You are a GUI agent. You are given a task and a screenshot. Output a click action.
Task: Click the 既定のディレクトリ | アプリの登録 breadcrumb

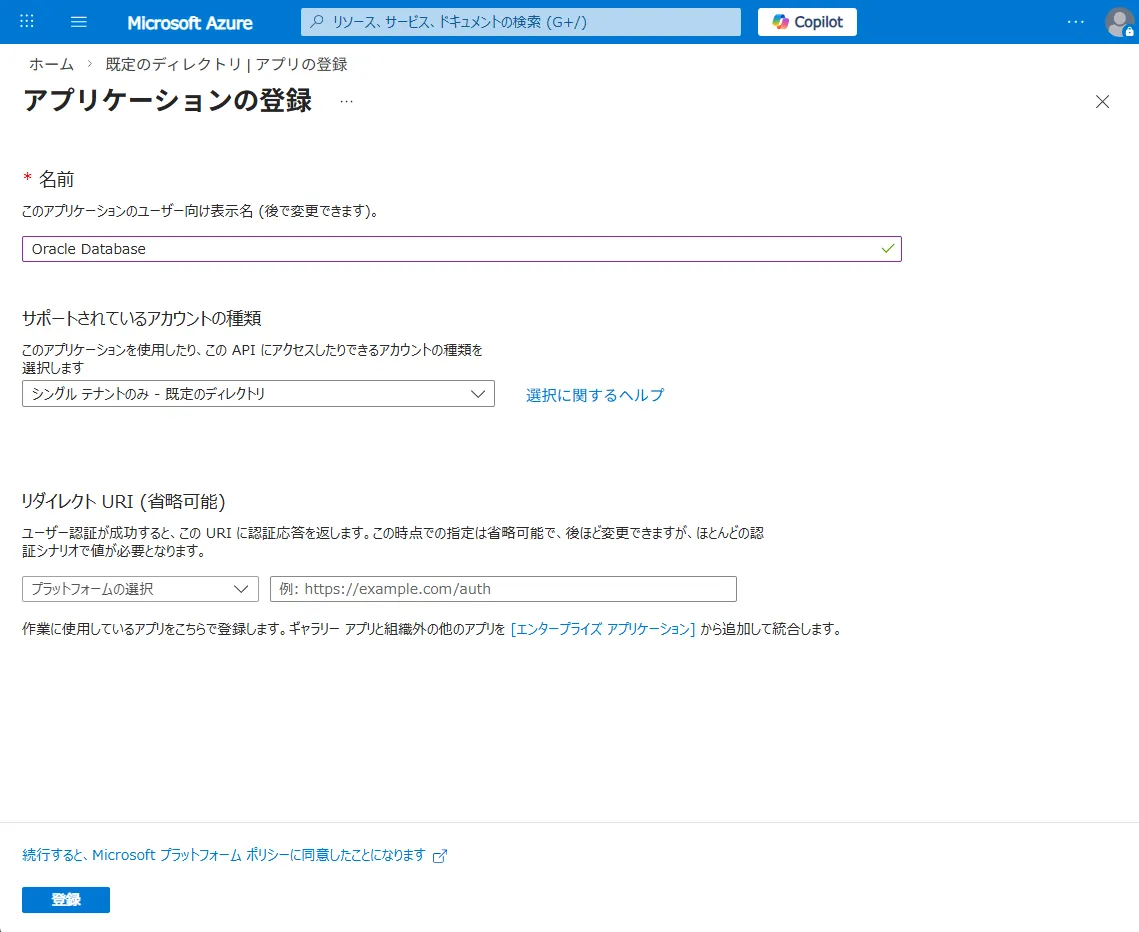coord(222,63)
